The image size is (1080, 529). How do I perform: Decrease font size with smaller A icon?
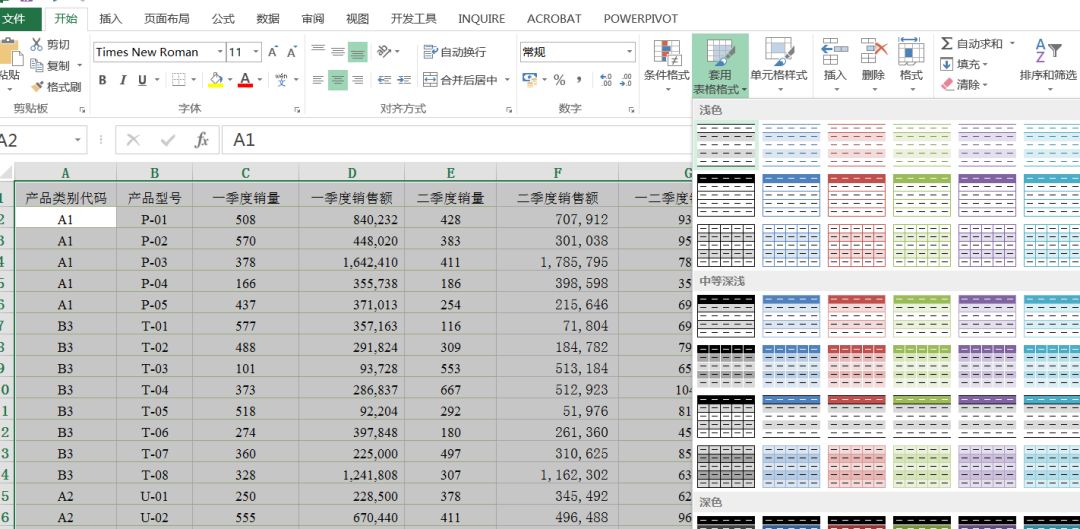[x=292, y=52]
